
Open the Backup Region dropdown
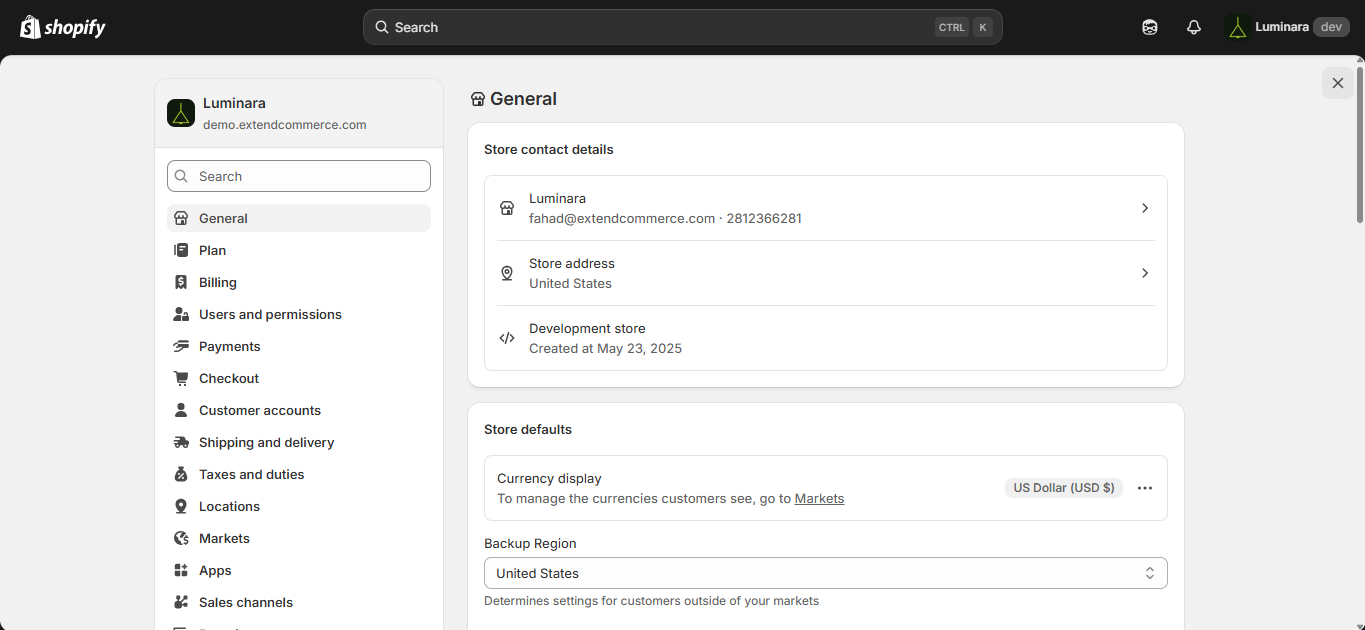coord(826,573)
